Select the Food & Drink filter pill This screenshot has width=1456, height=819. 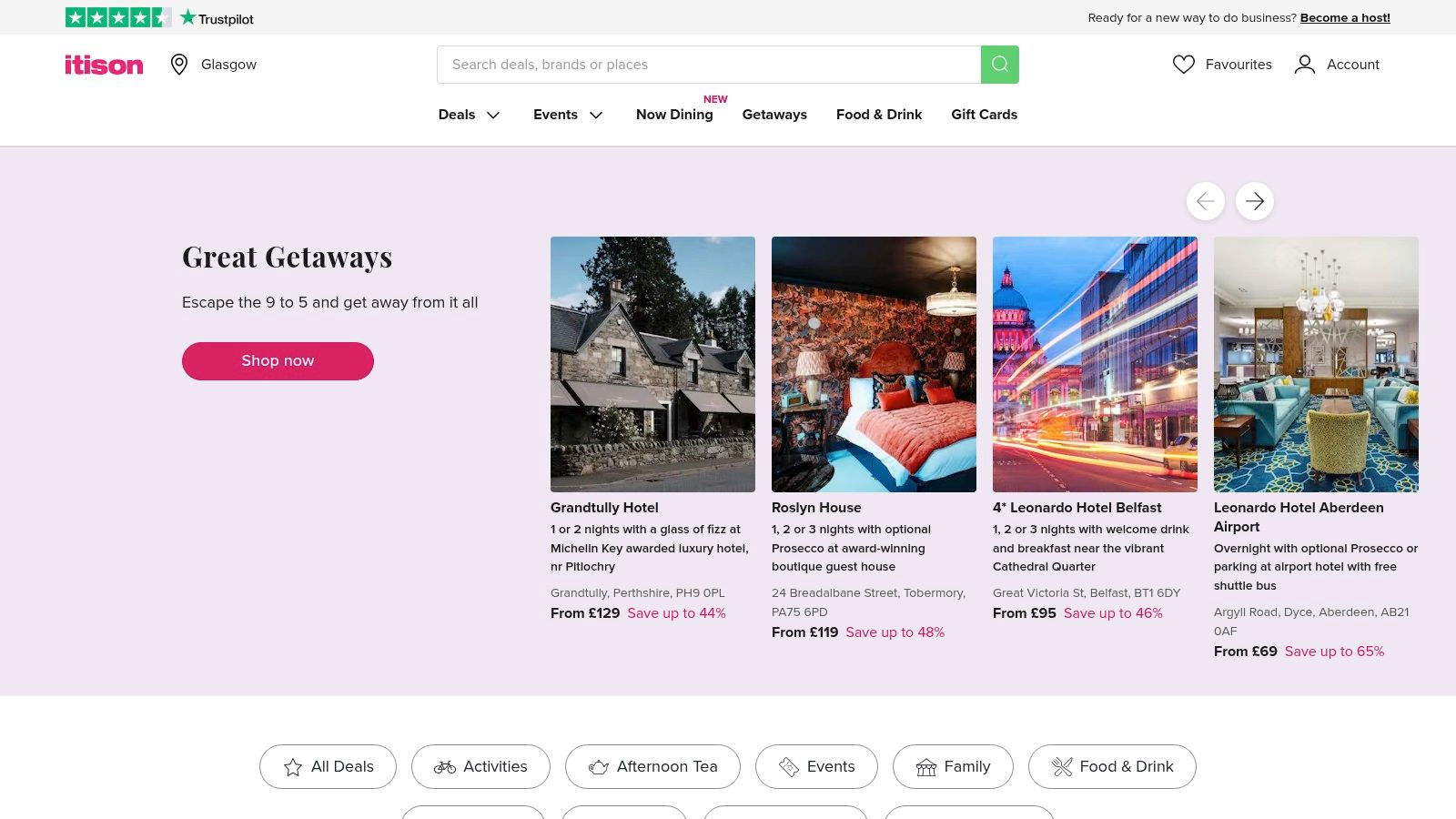pyautogui.click(x=1112, y=767)
